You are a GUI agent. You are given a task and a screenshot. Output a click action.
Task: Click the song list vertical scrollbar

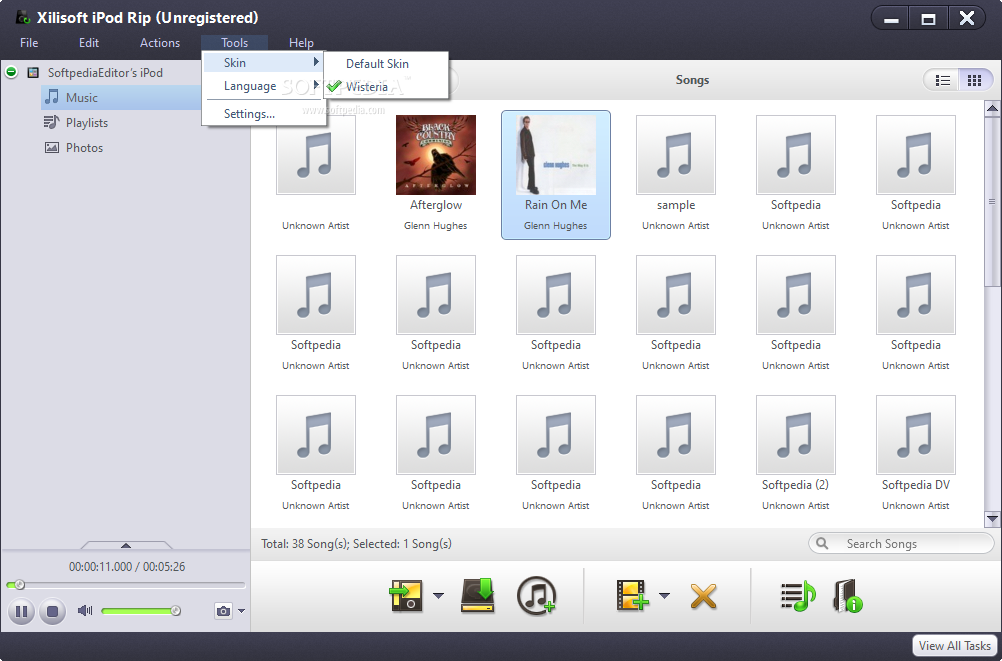click(992, 202)
